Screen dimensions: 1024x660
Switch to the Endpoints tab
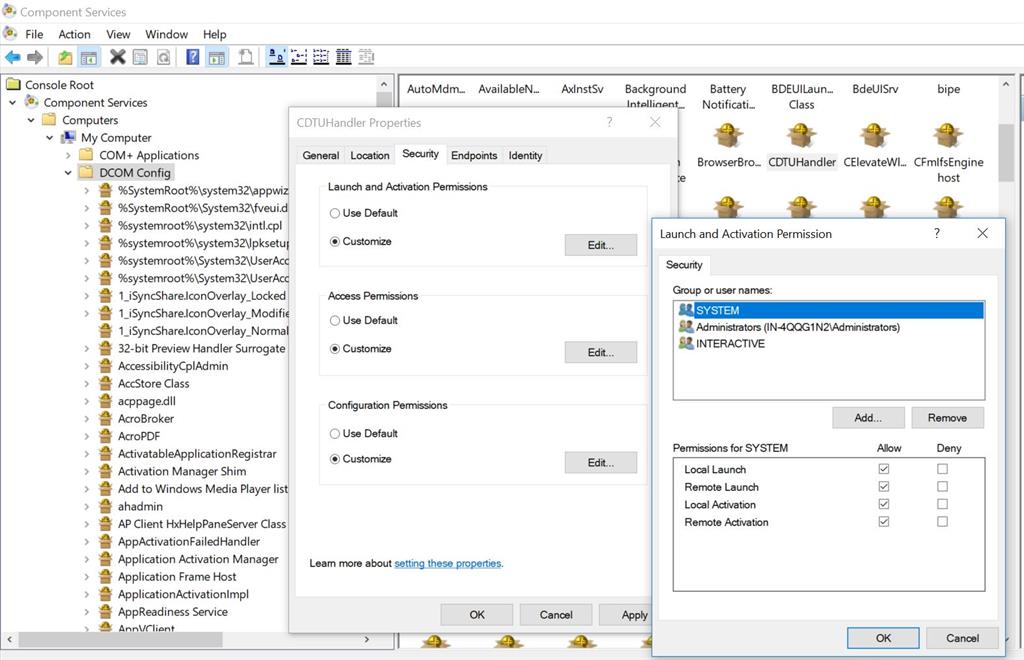pos(474,155)
